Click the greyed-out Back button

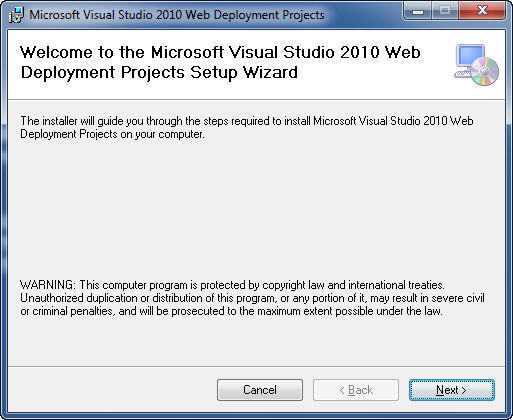[356, 390]
